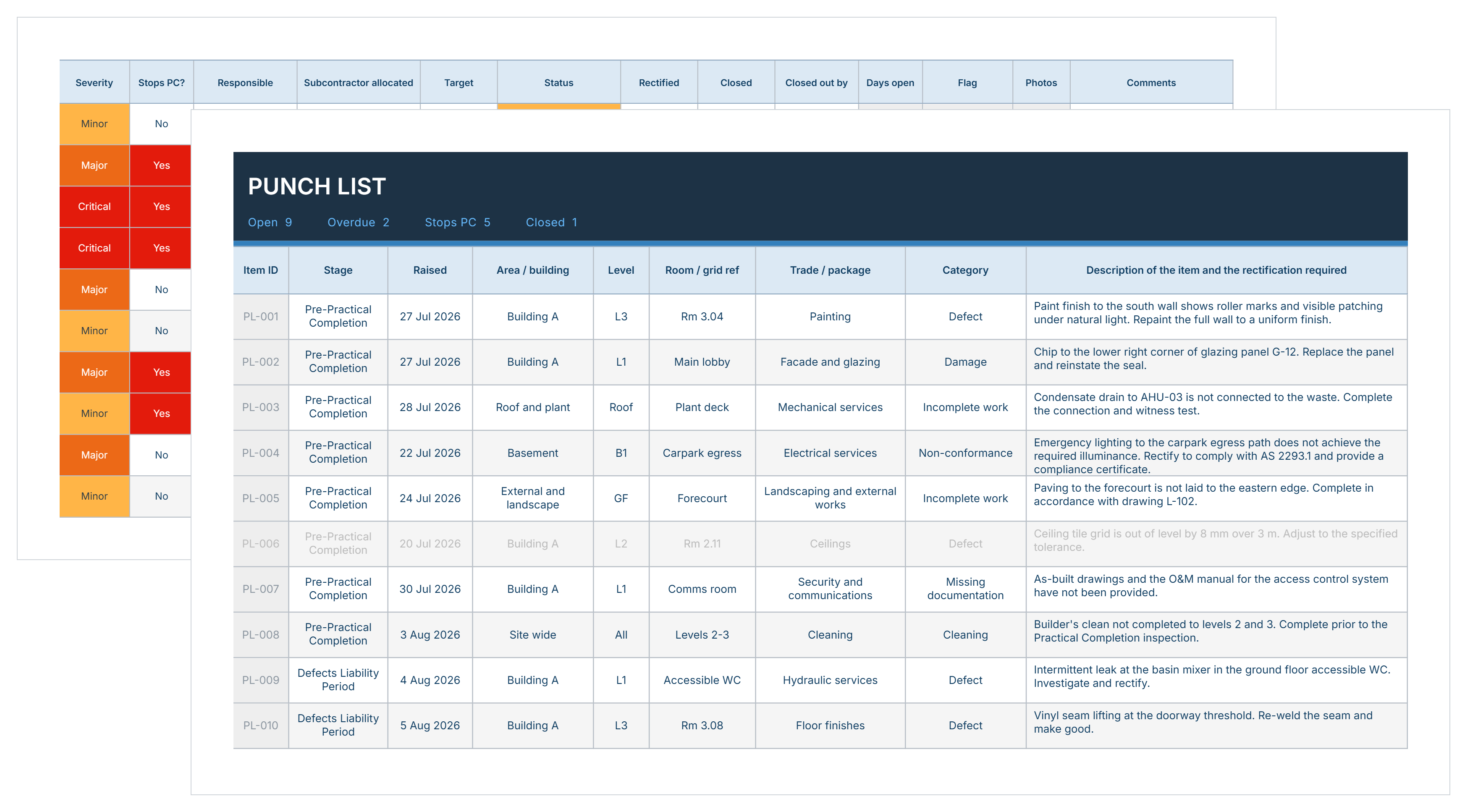Click the Forecourt room cell
This screenshot has height=812, width=1478.
pyautogui.click(x=702, y=499)
